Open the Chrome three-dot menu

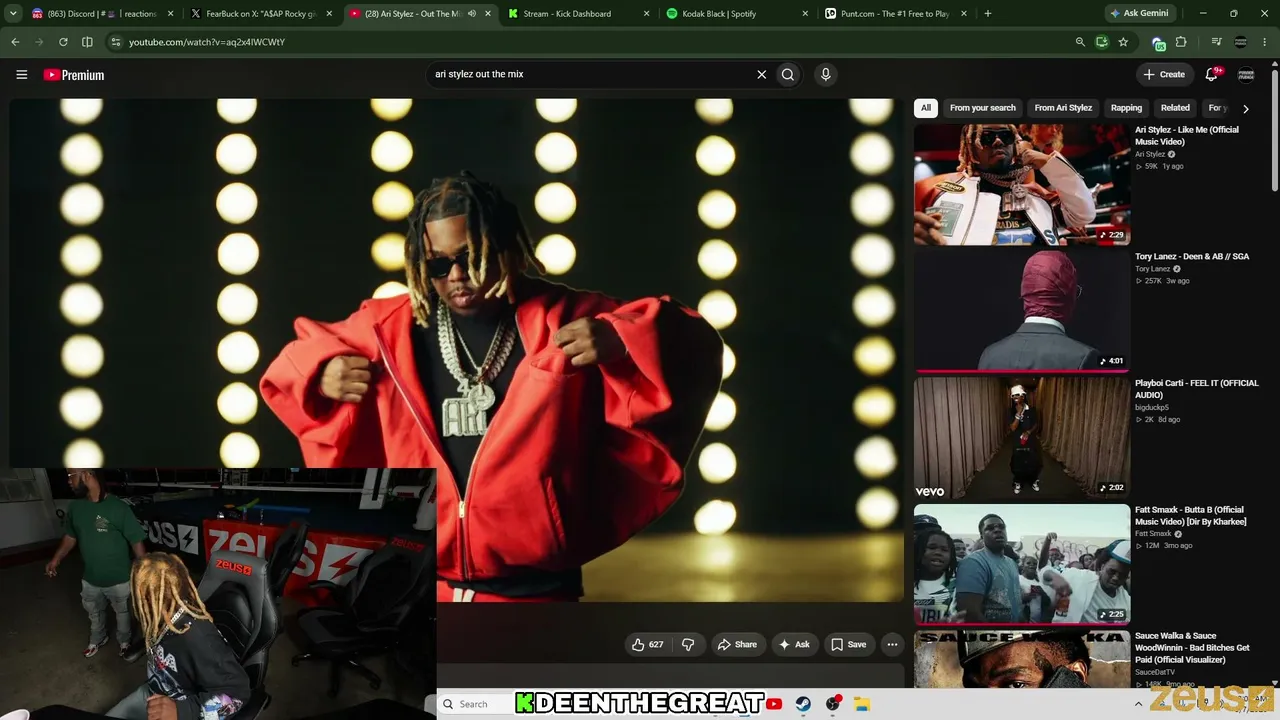pyautogui.click(x=1266, y=42)
